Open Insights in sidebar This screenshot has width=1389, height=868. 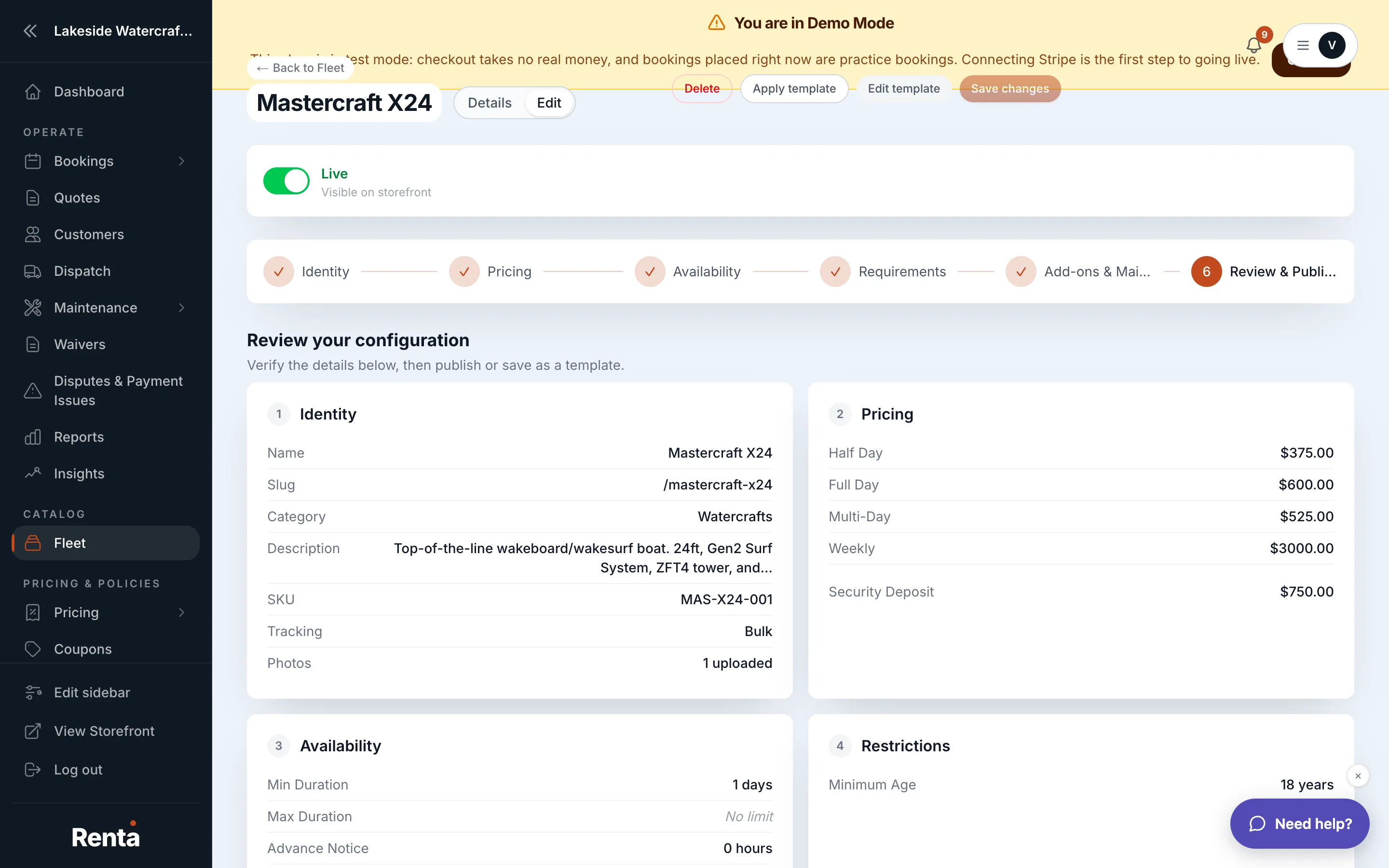[x=106, y=474]
